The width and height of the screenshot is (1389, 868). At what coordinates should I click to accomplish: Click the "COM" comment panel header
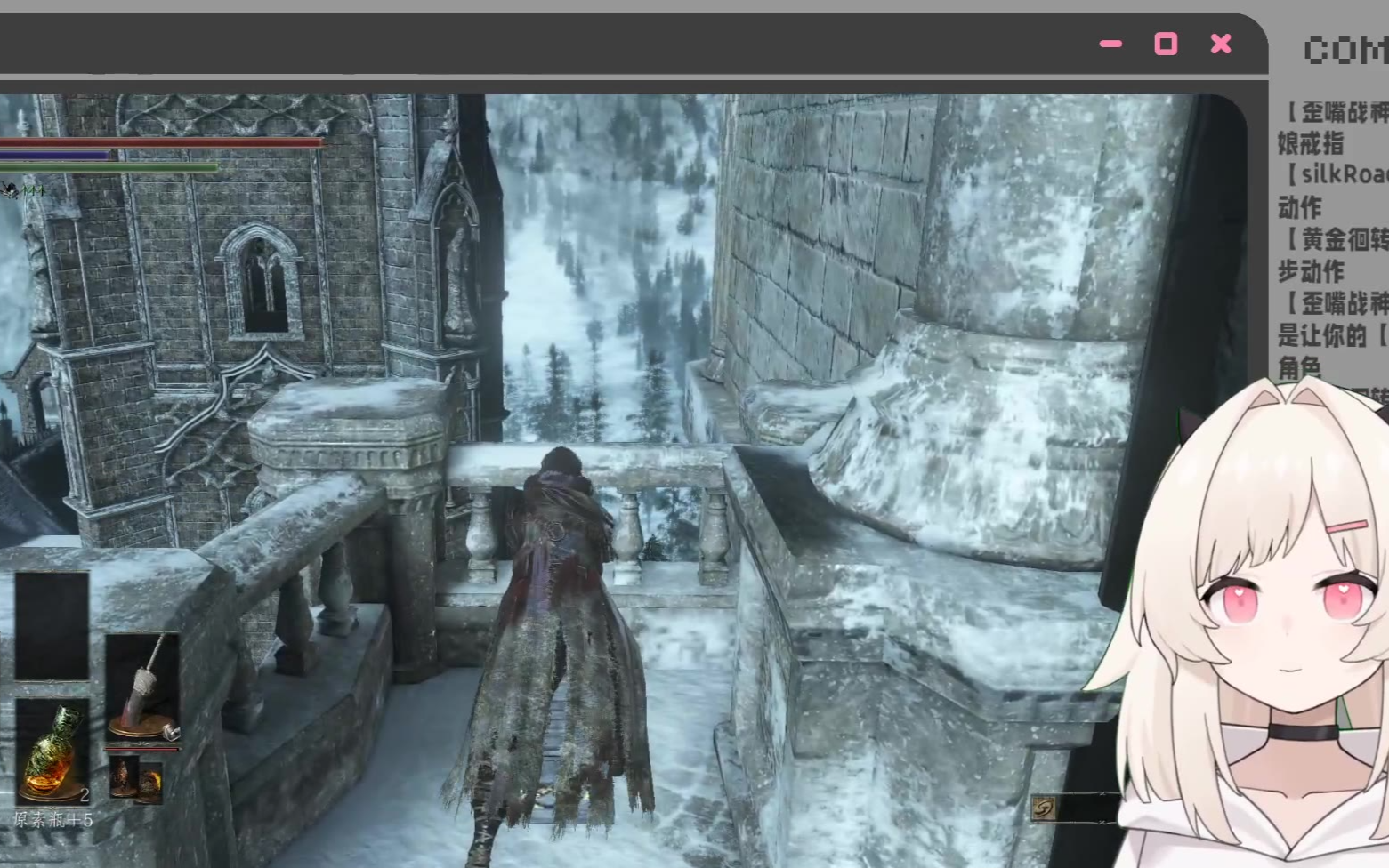coord(1345,51)
